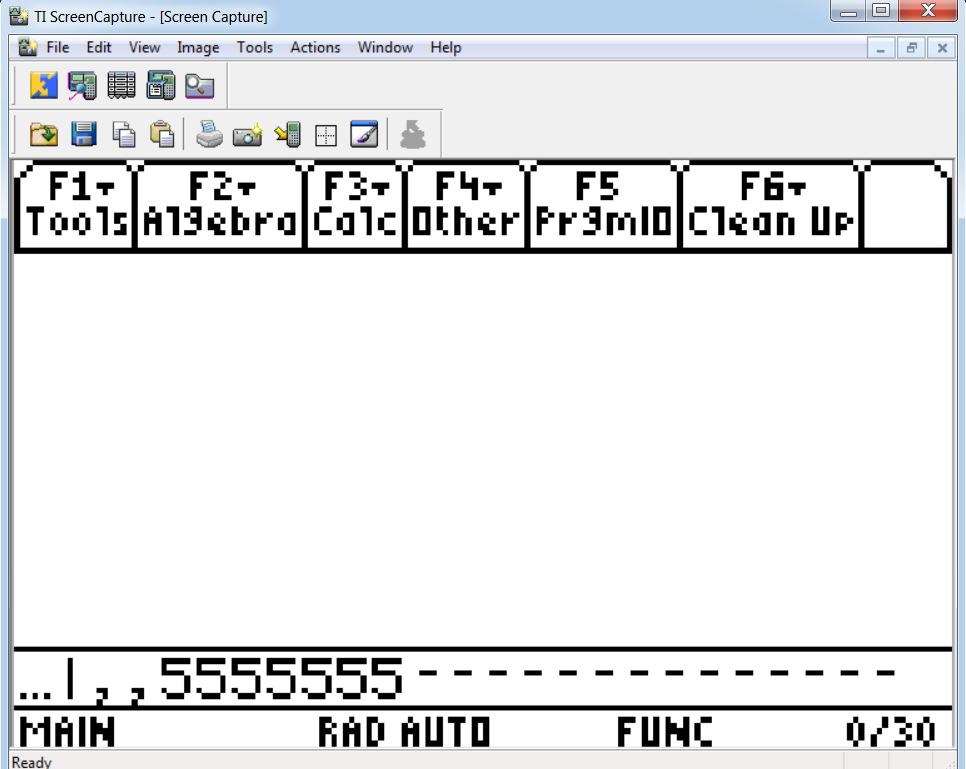Open the Help menu

coord(445,47)
